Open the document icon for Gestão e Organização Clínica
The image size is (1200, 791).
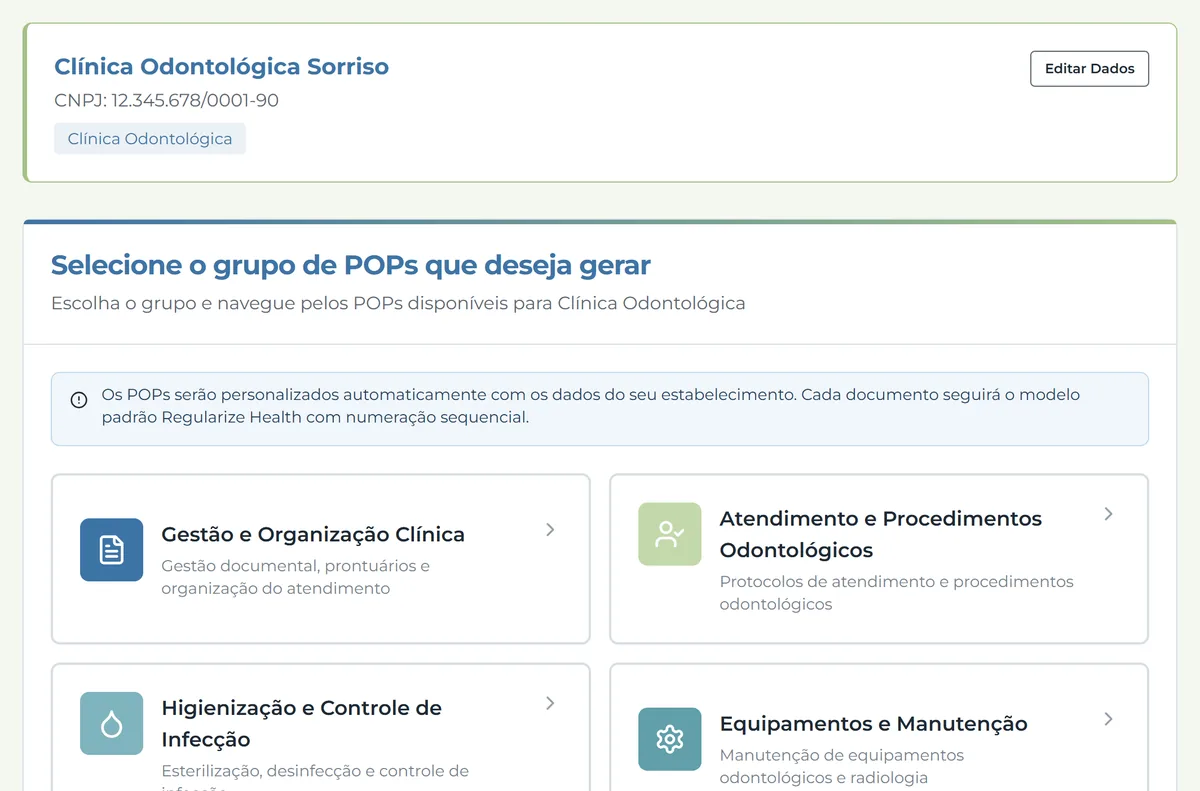(x=112, y=550)
